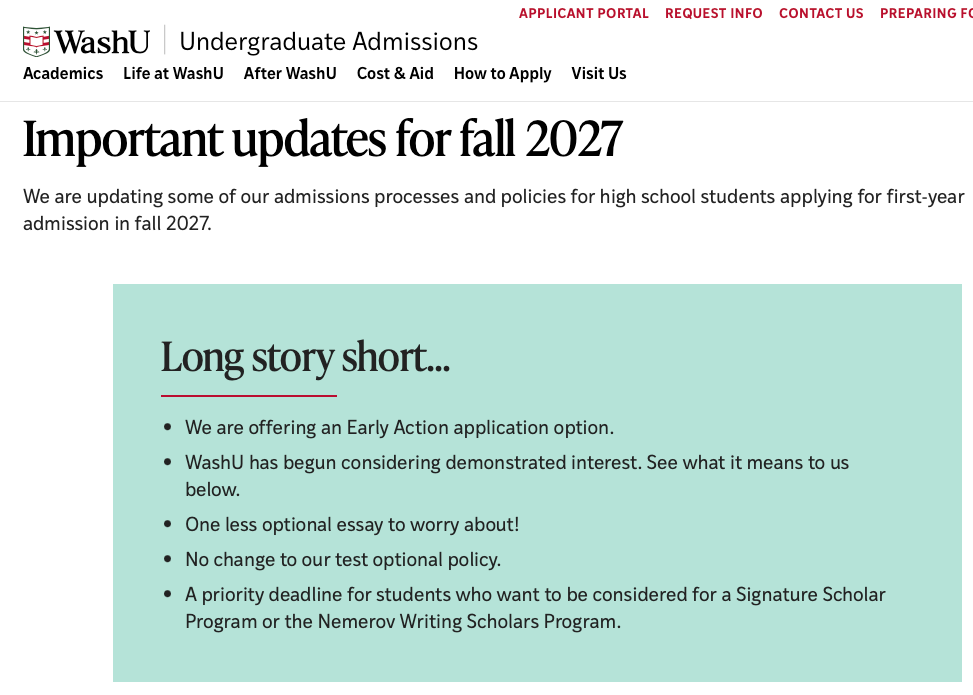
Task: Go to the Contact Us page
Action: tap(821, 13)
